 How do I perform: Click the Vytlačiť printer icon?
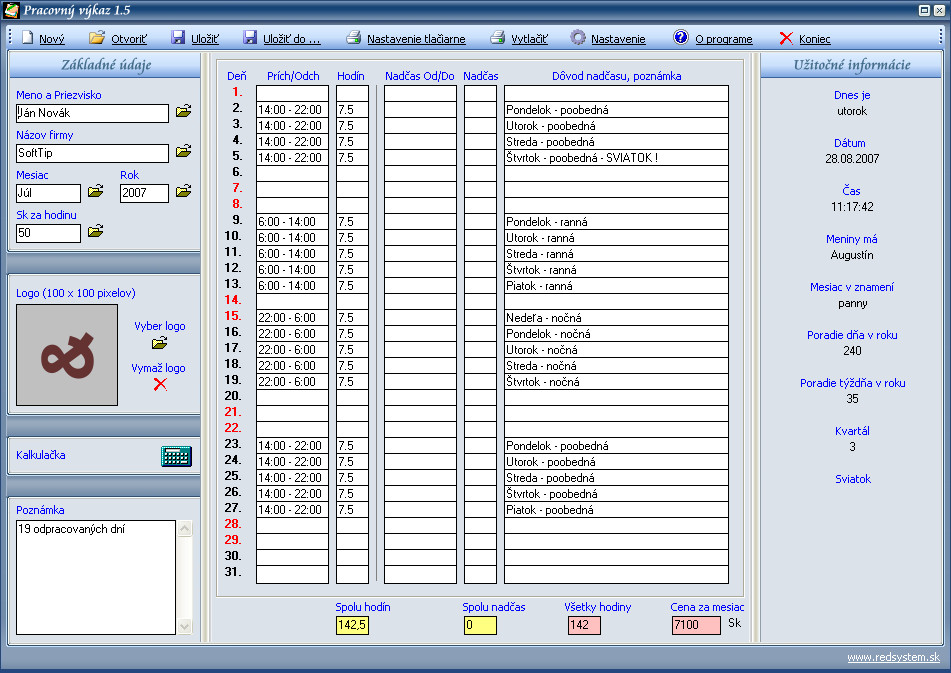click(497, 38)
